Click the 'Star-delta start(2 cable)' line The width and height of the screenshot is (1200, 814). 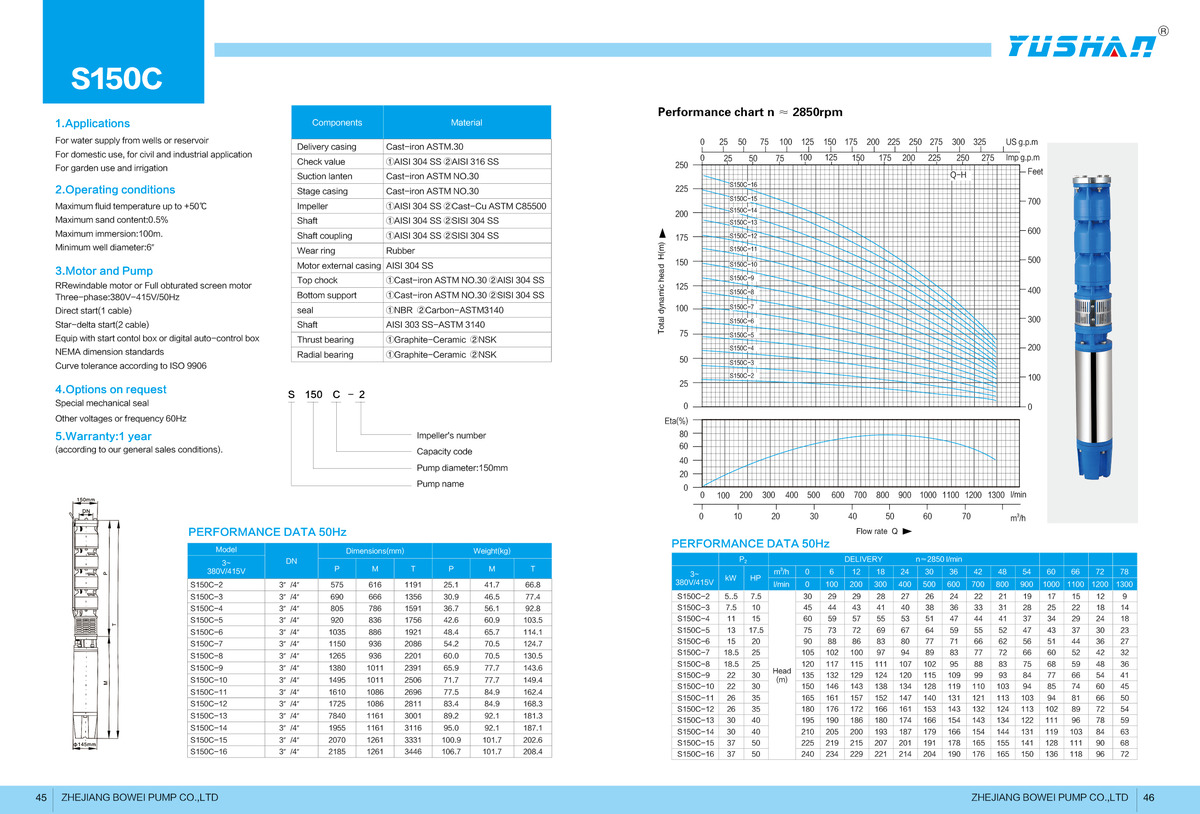(x=102, y=325)
